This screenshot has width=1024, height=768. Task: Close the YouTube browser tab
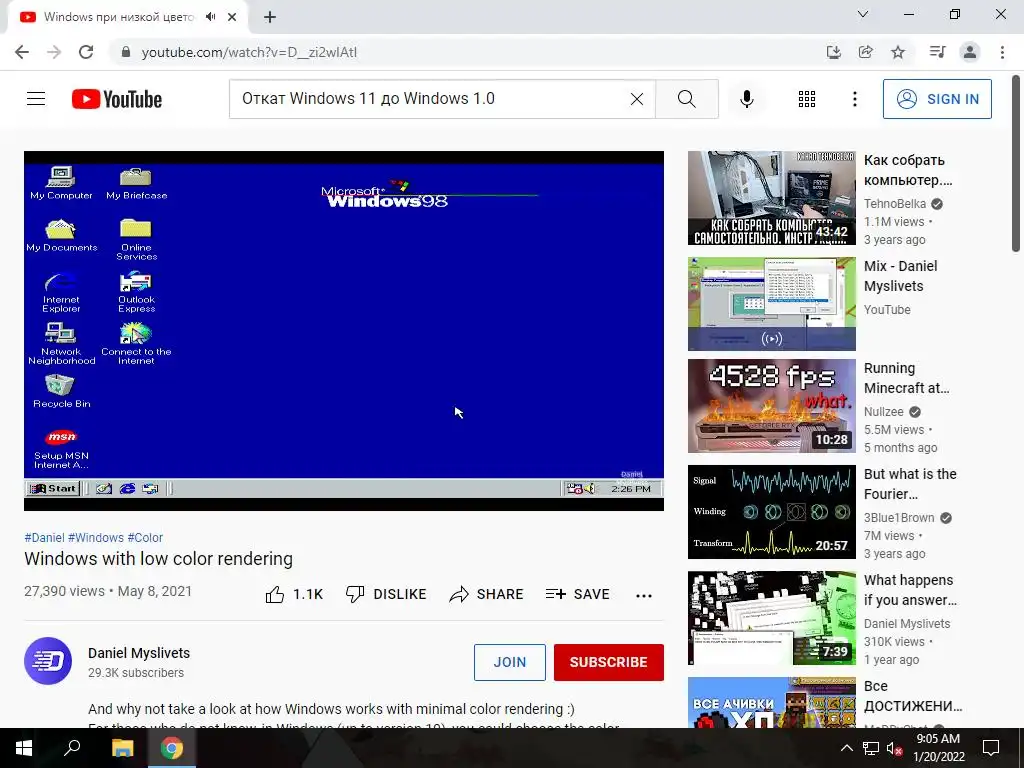point(232,17)
